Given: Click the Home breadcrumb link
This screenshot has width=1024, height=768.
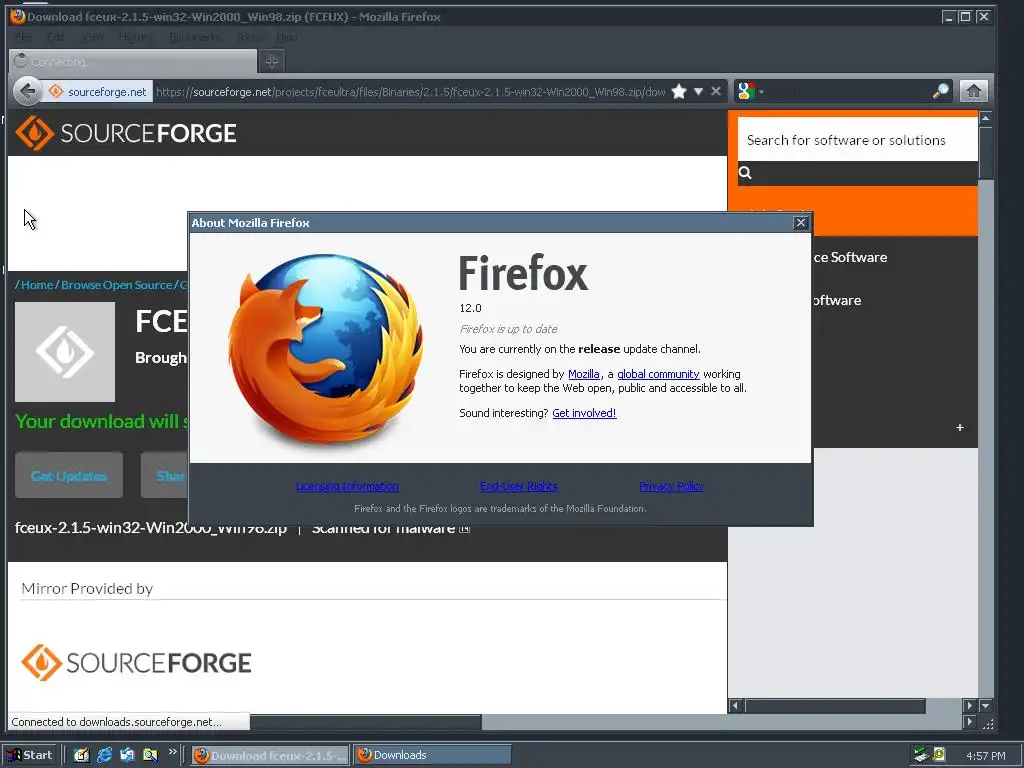Looking at the screenshot, I should tap(37, 285).
